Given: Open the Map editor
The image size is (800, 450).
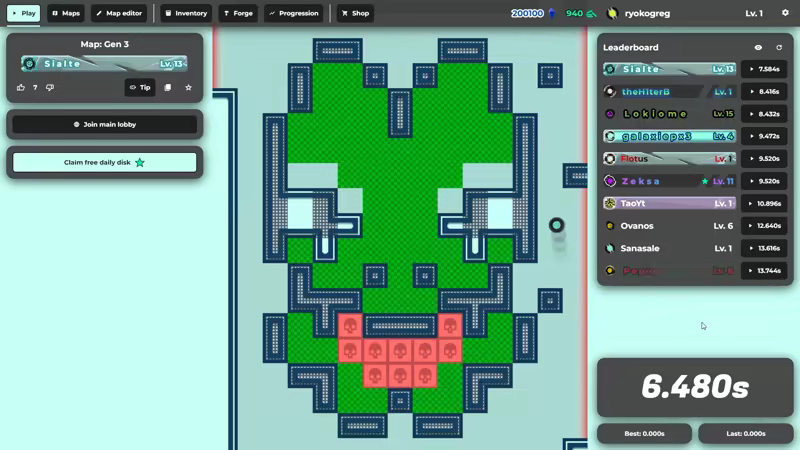Looking at the screenshot, I should tap(120, 13).
